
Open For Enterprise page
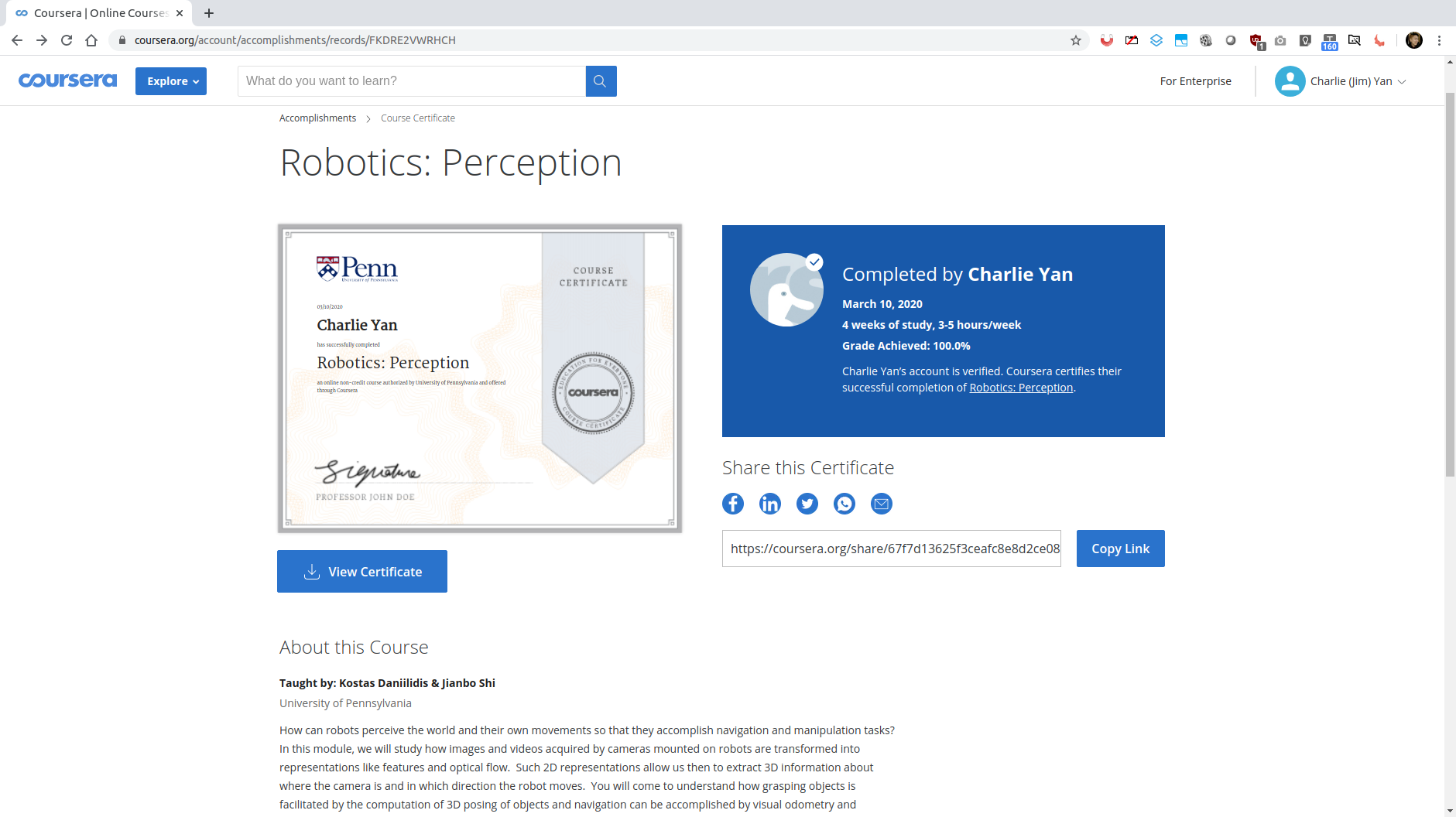click(x=1195, y=81)
